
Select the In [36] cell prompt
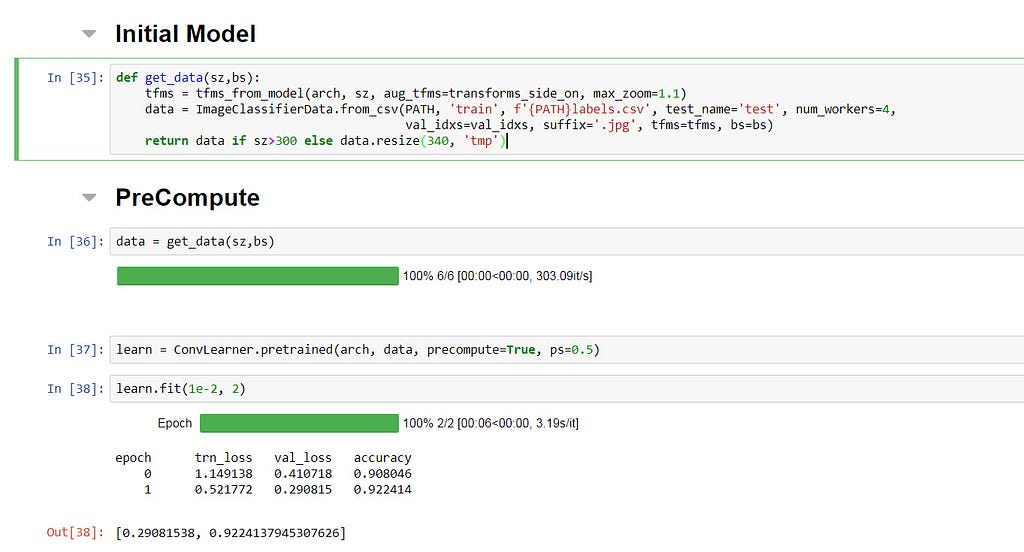(x=75, y=242)
